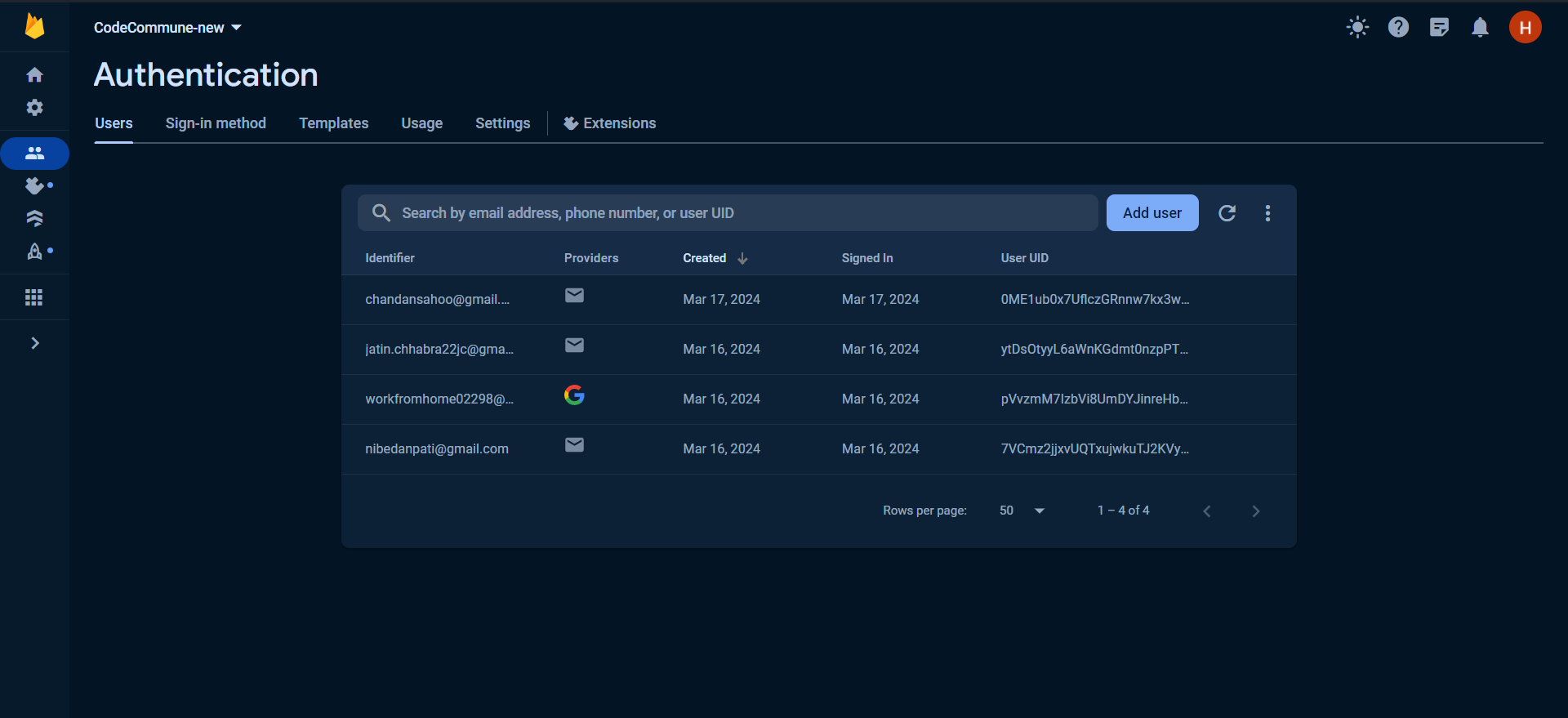Expand the sidebar navigation chevron

(34, 343)
